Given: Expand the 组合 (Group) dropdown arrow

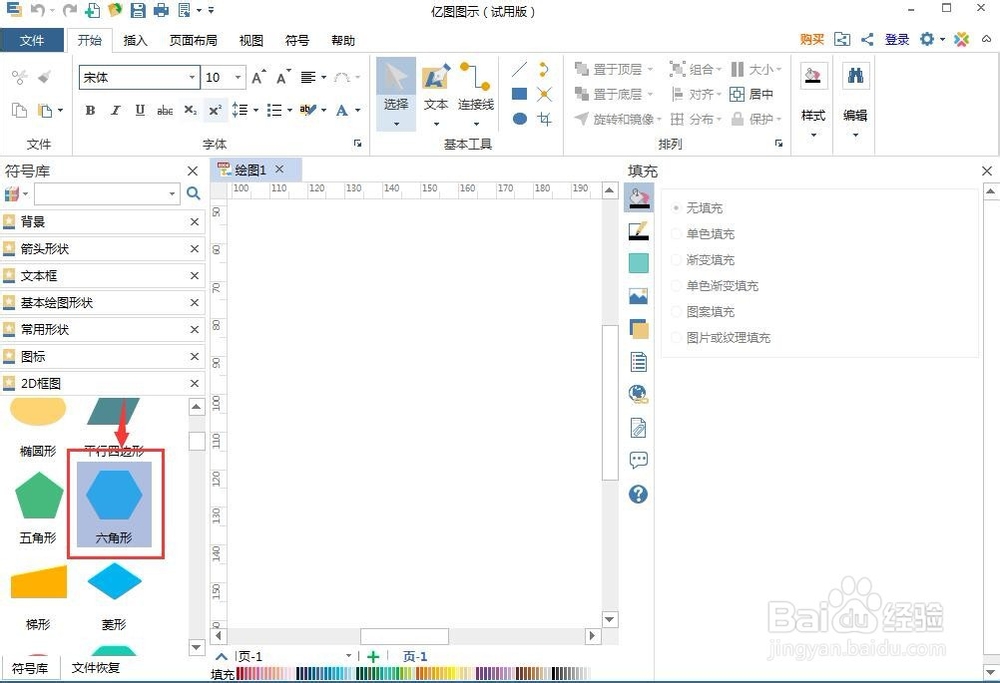Looking at the screenshot, I should pos(720,70).
